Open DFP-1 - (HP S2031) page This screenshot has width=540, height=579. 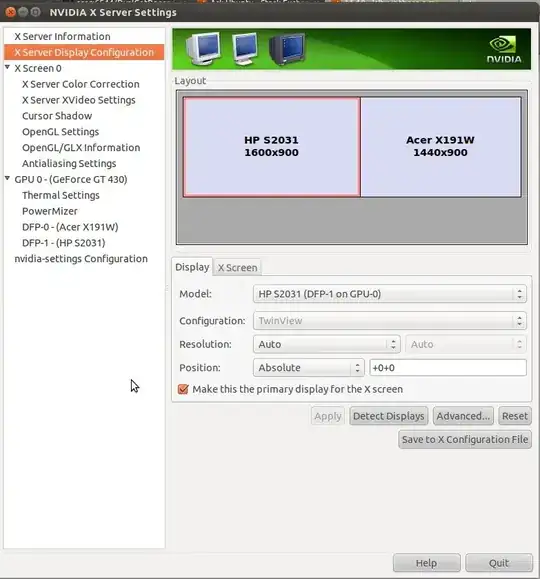click(64, 243)
